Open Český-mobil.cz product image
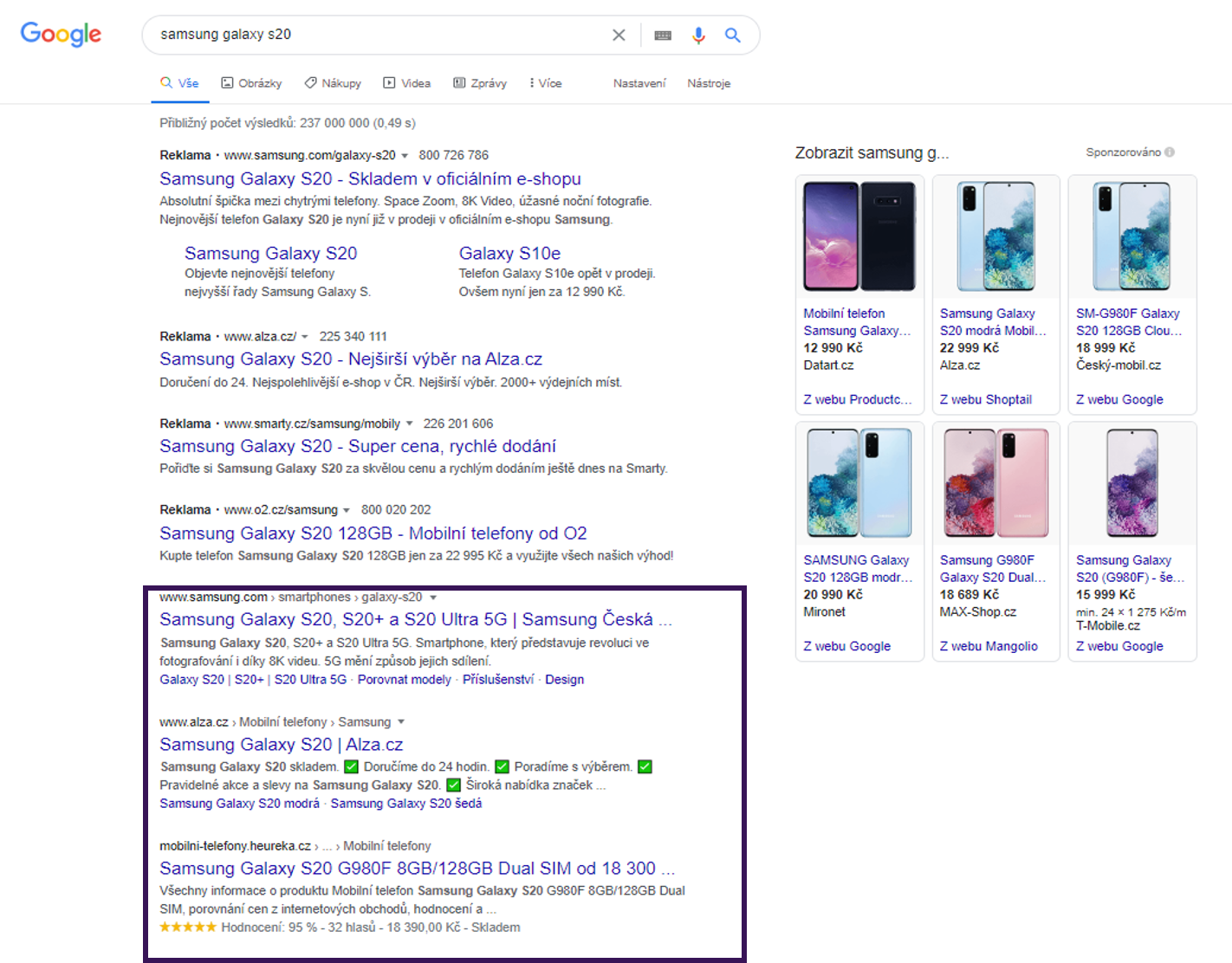Screen dimensions: 1232x963 [x=1131, y=236]
